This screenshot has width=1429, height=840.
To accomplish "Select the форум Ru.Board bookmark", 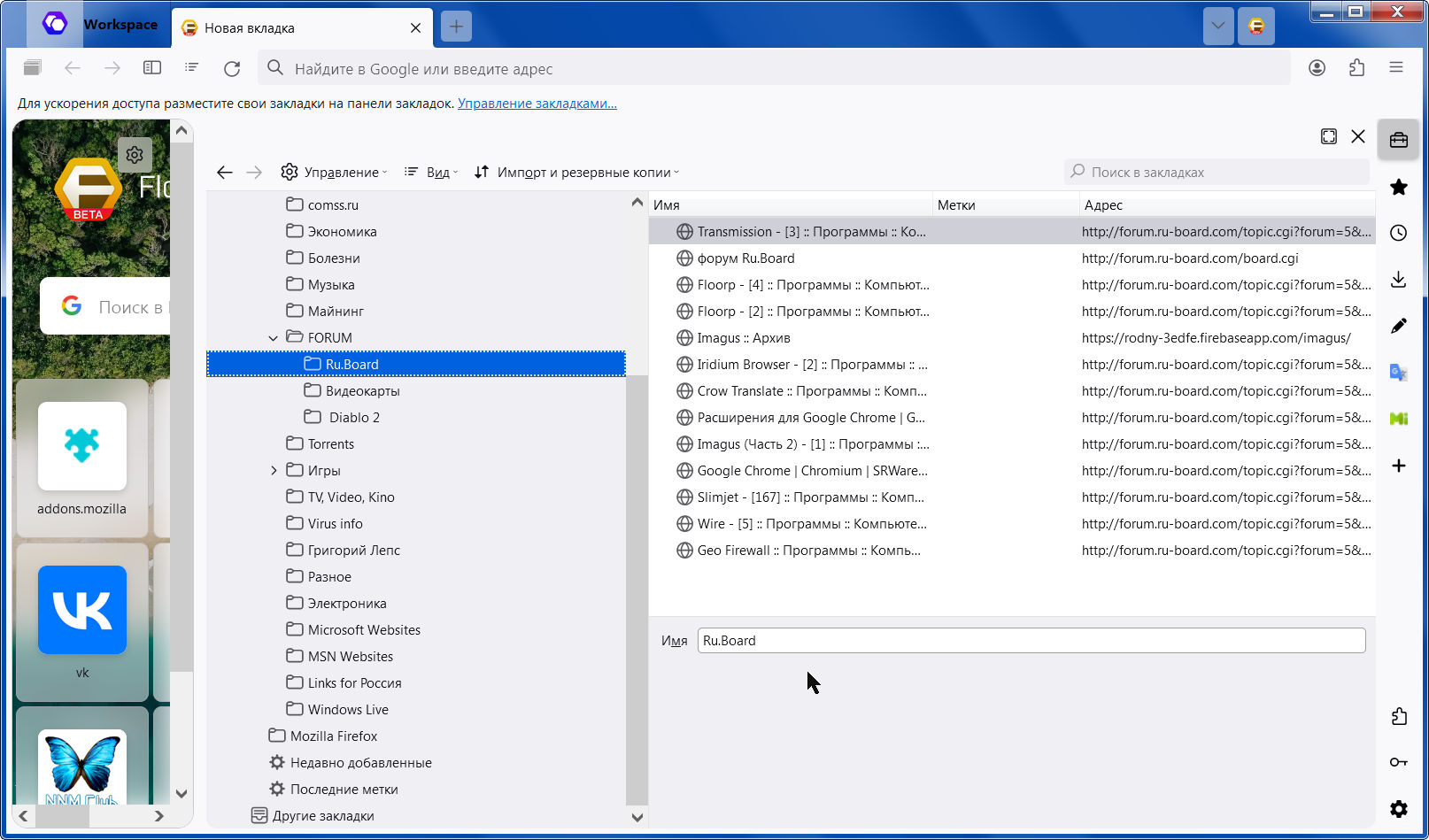I will click(1012, 258).
